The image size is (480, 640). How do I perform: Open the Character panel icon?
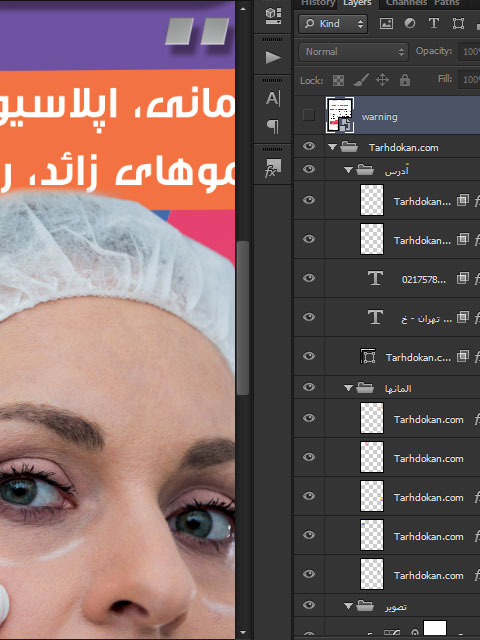click(273, 98)
